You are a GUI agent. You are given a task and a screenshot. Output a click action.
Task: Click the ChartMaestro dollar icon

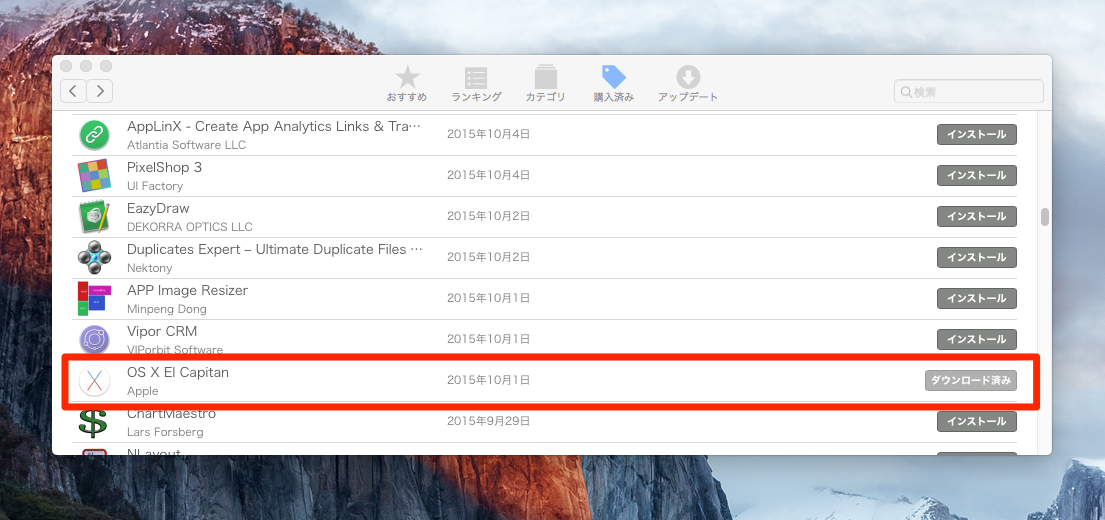click(93, 422)
